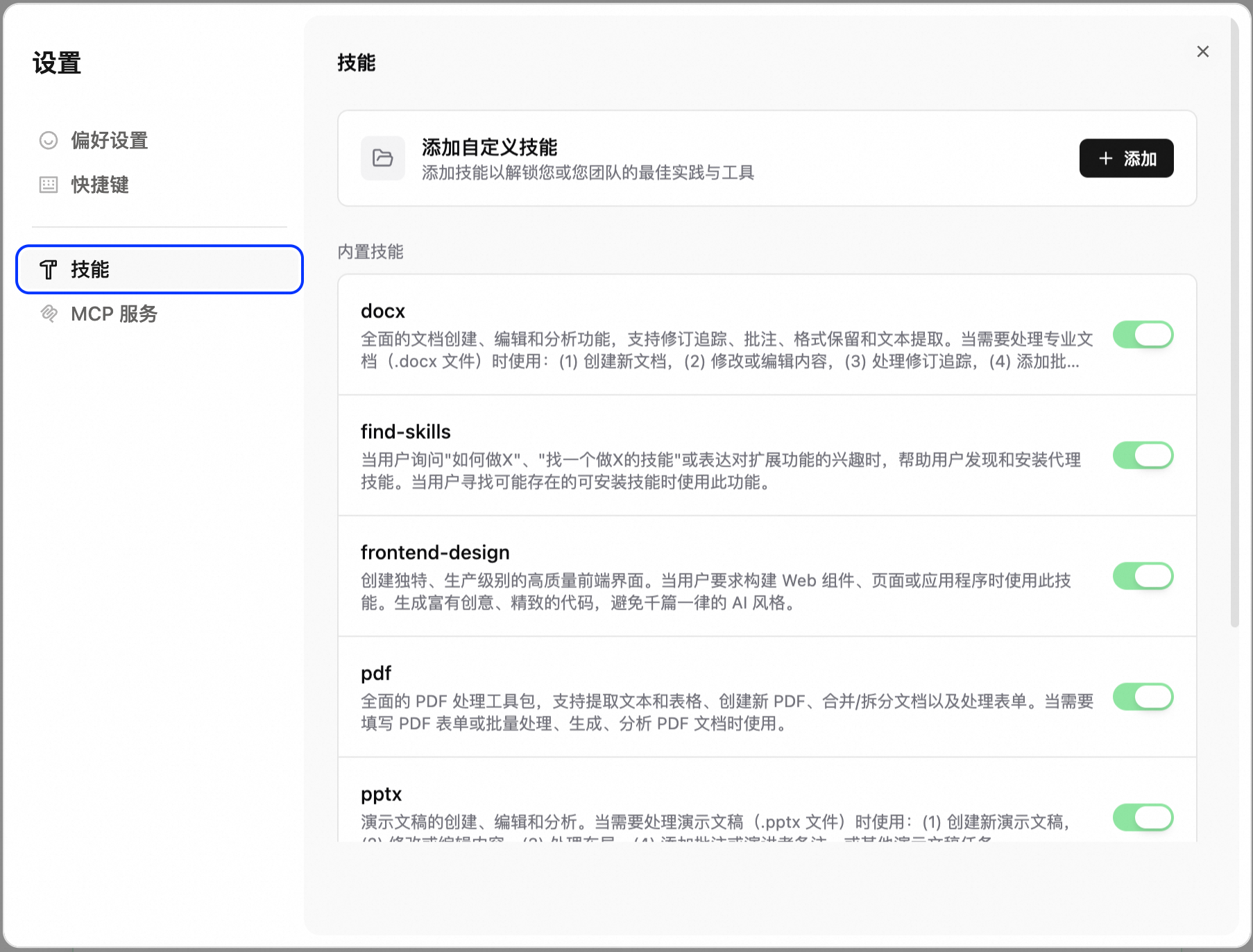This screenshot has height=952, width=1253.
Task: Click the keyboard icon beside 快捷键
Action: tap(49, 185)
